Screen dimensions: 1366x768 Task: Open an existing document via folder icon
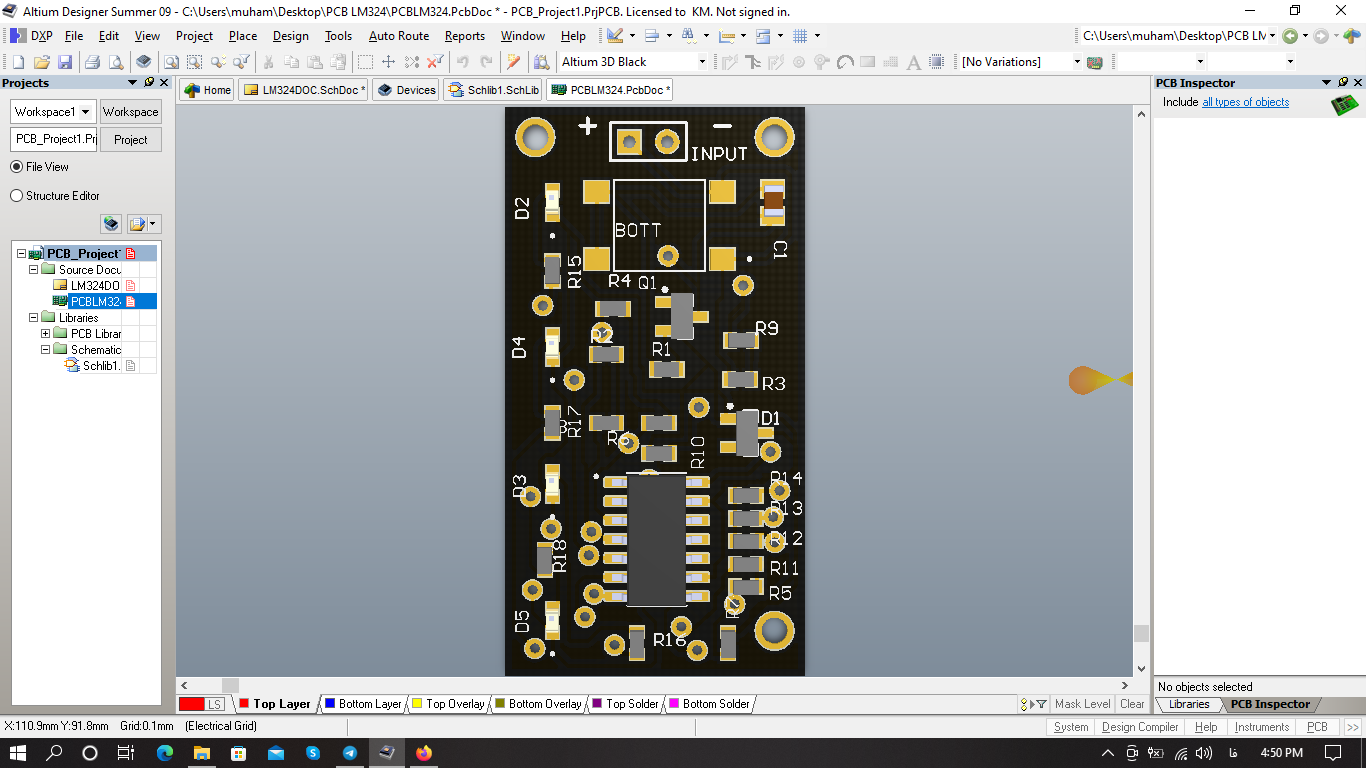[x=41, y=62]
